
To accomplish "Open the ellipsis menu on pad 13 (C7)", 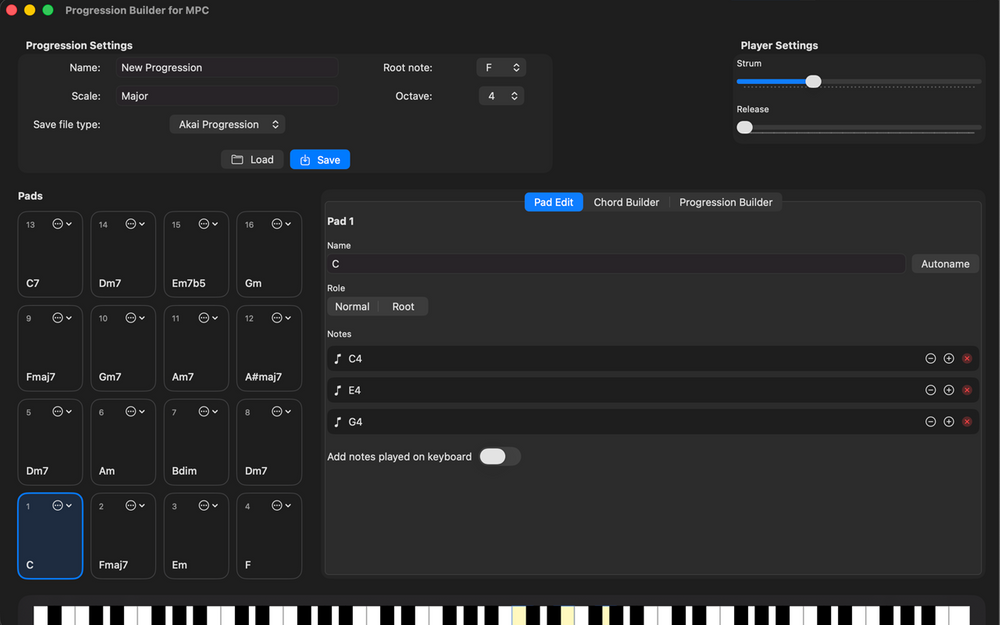I will pos(61,224).
